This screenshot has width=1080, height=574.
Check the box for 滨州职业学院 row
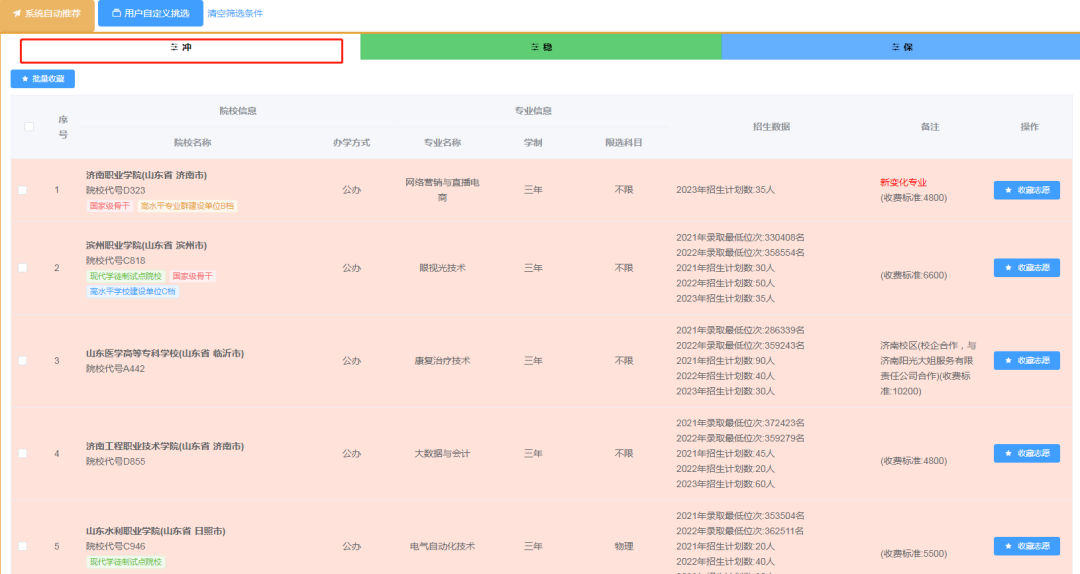23,268
